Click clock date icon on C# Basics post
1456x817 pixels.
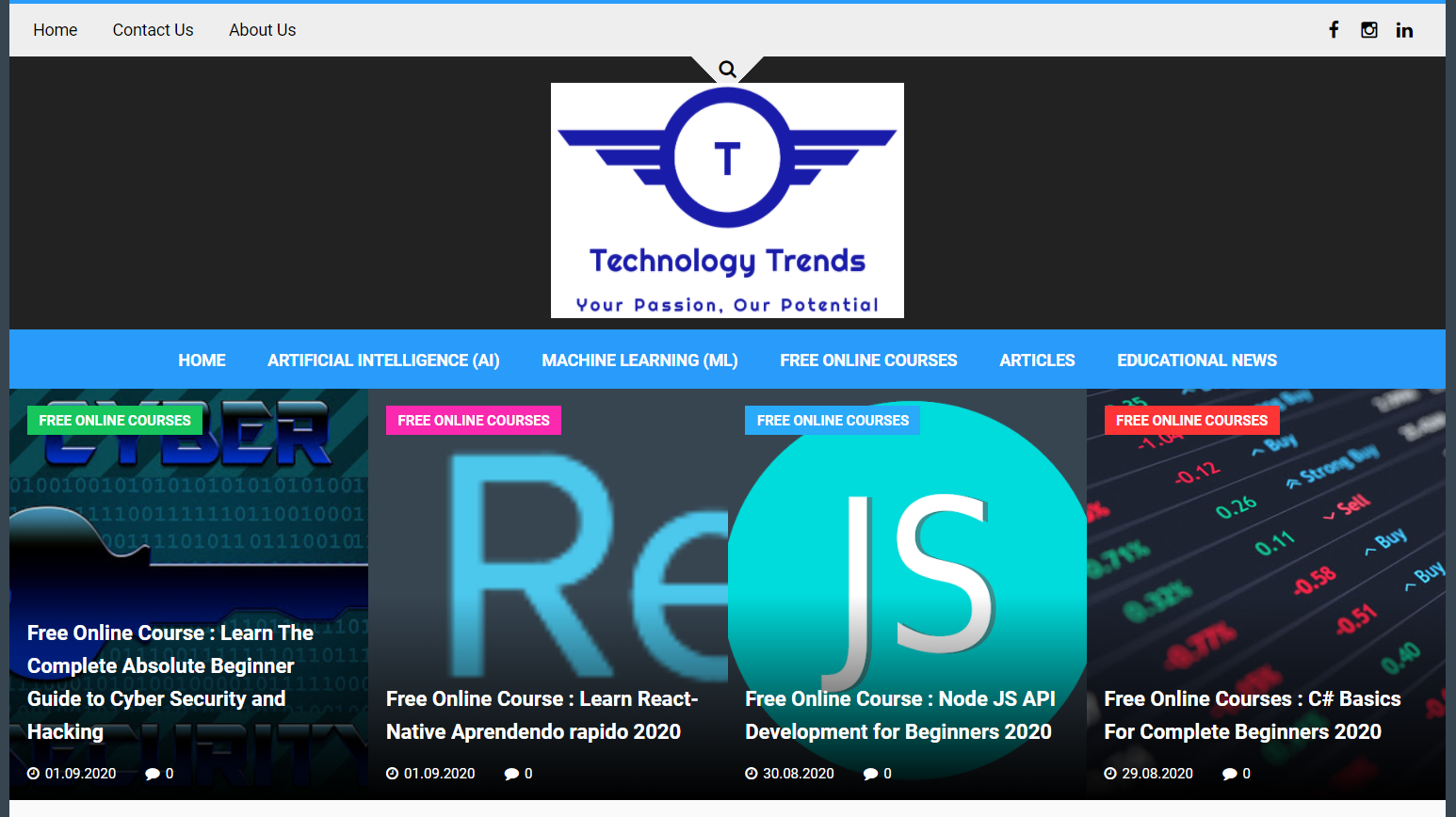point(1110,774)
